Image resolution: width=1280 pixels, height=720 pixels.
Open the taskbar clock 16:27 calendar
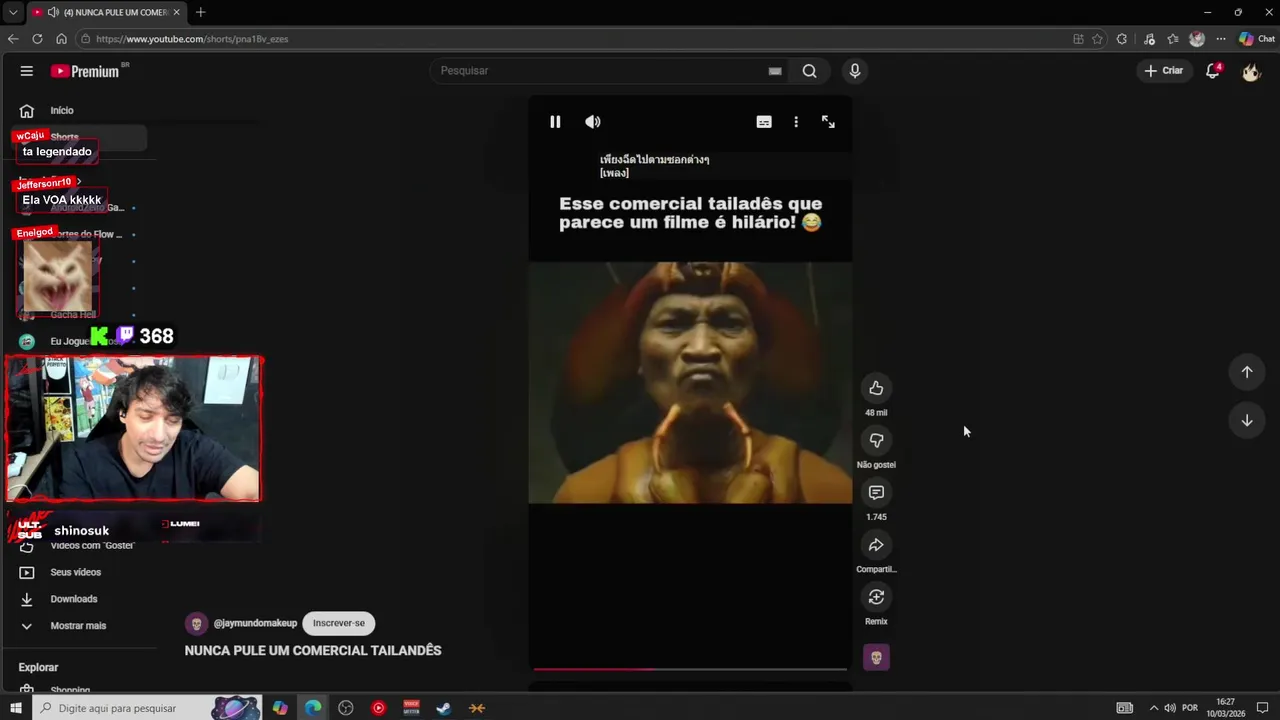point(1225,708)
